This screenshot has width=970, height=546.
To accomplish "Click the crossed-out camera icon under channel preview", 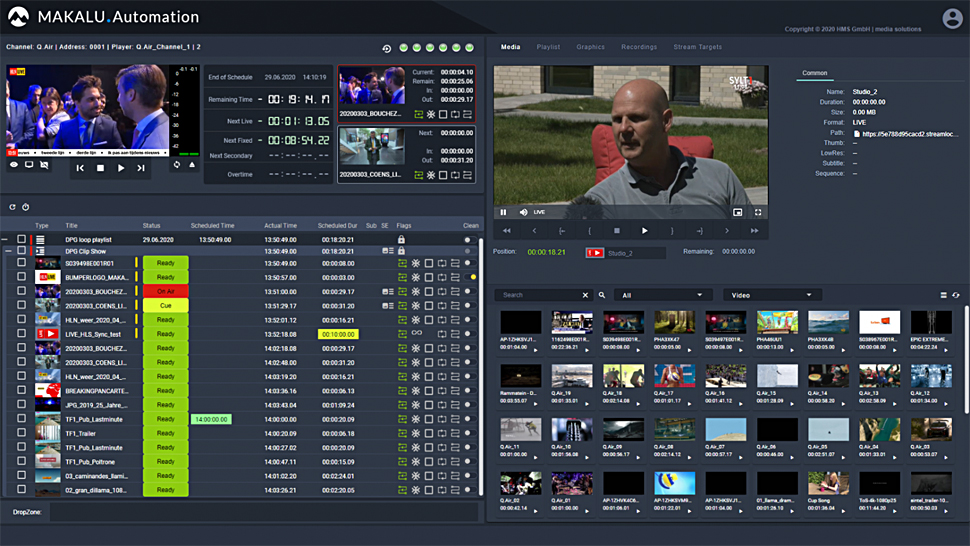I will tap(45, 165).
